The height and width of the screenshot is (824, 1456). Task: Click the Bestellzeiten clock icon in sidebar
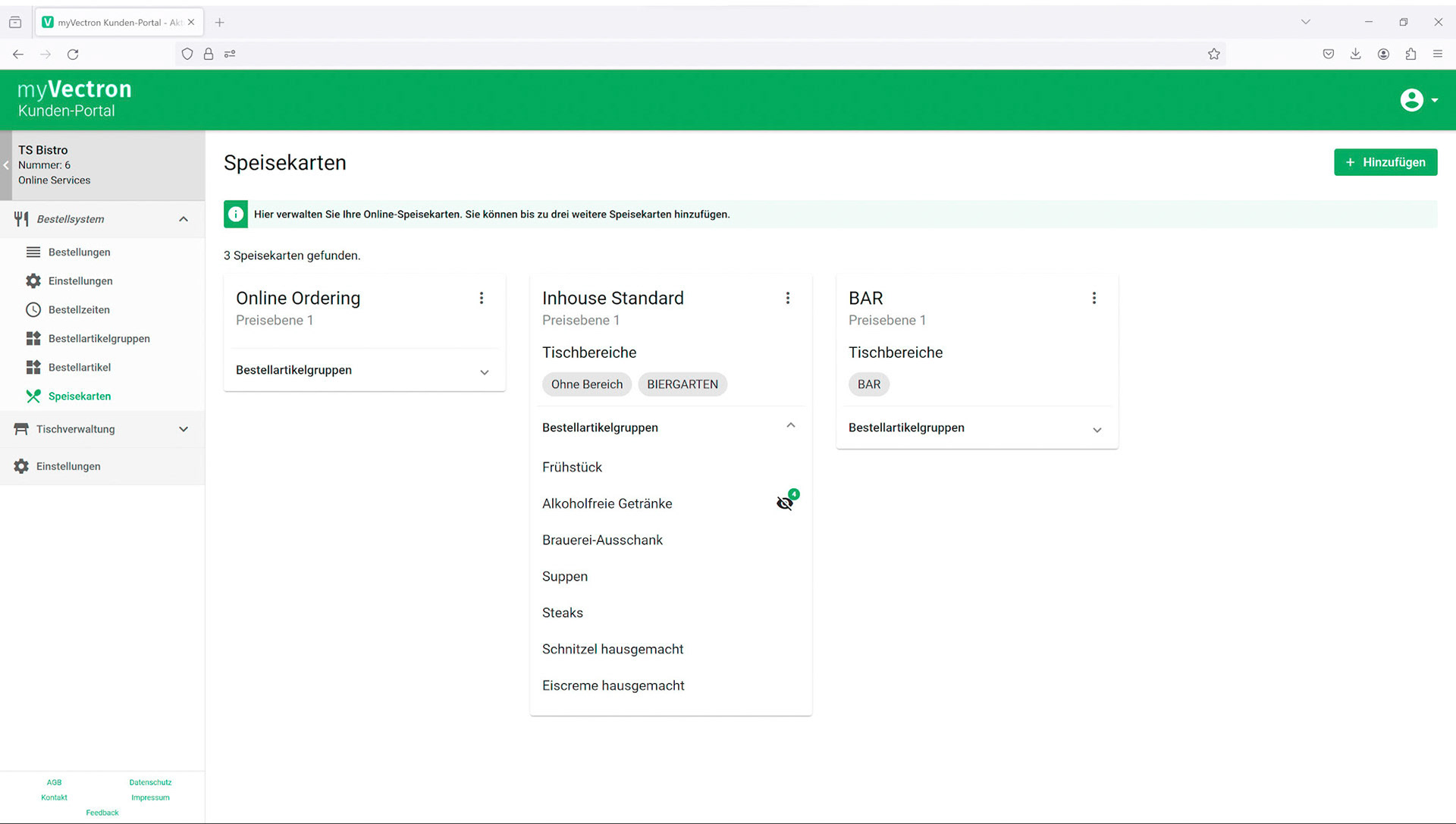pyautogui.click(x=33, y=309)
